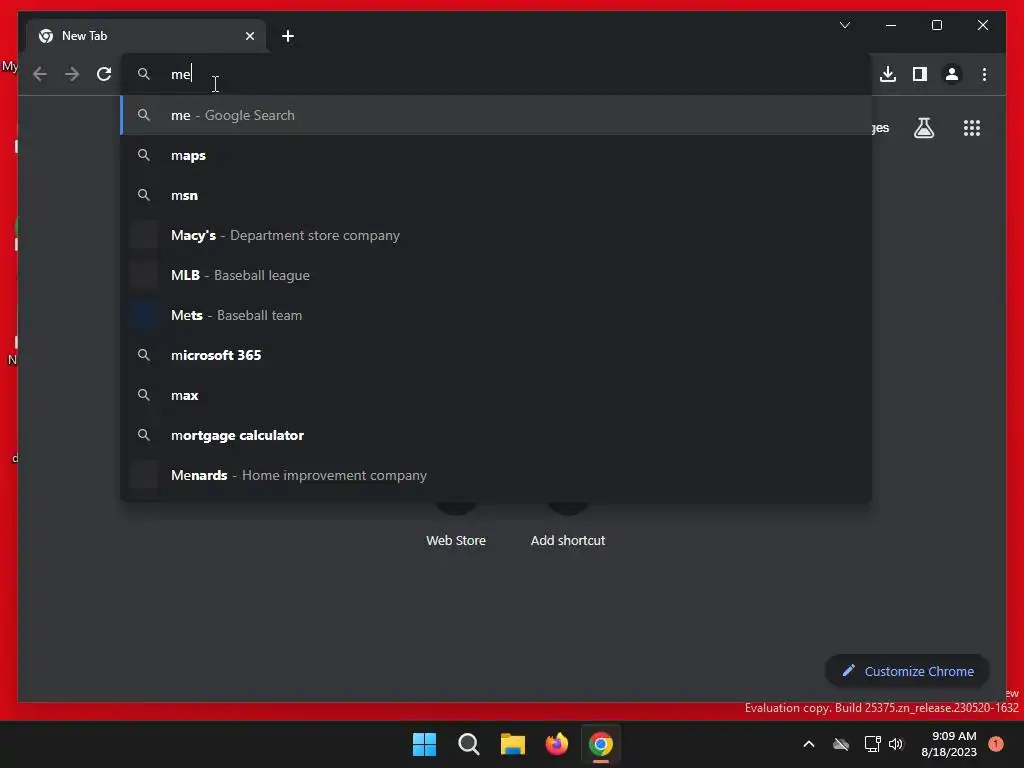Choose the "me - Google Search" suggestion
Screen dimensions: 1024x768
tap(496, 115)
